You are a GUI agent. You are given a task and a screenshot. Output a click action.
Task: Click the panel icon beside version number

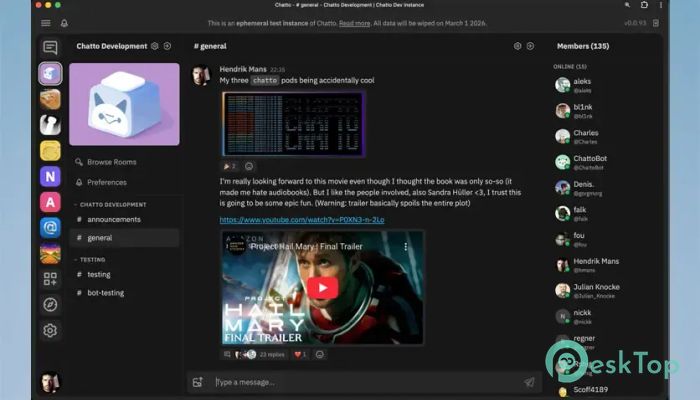pyautogui.click(x=656, y=23)
